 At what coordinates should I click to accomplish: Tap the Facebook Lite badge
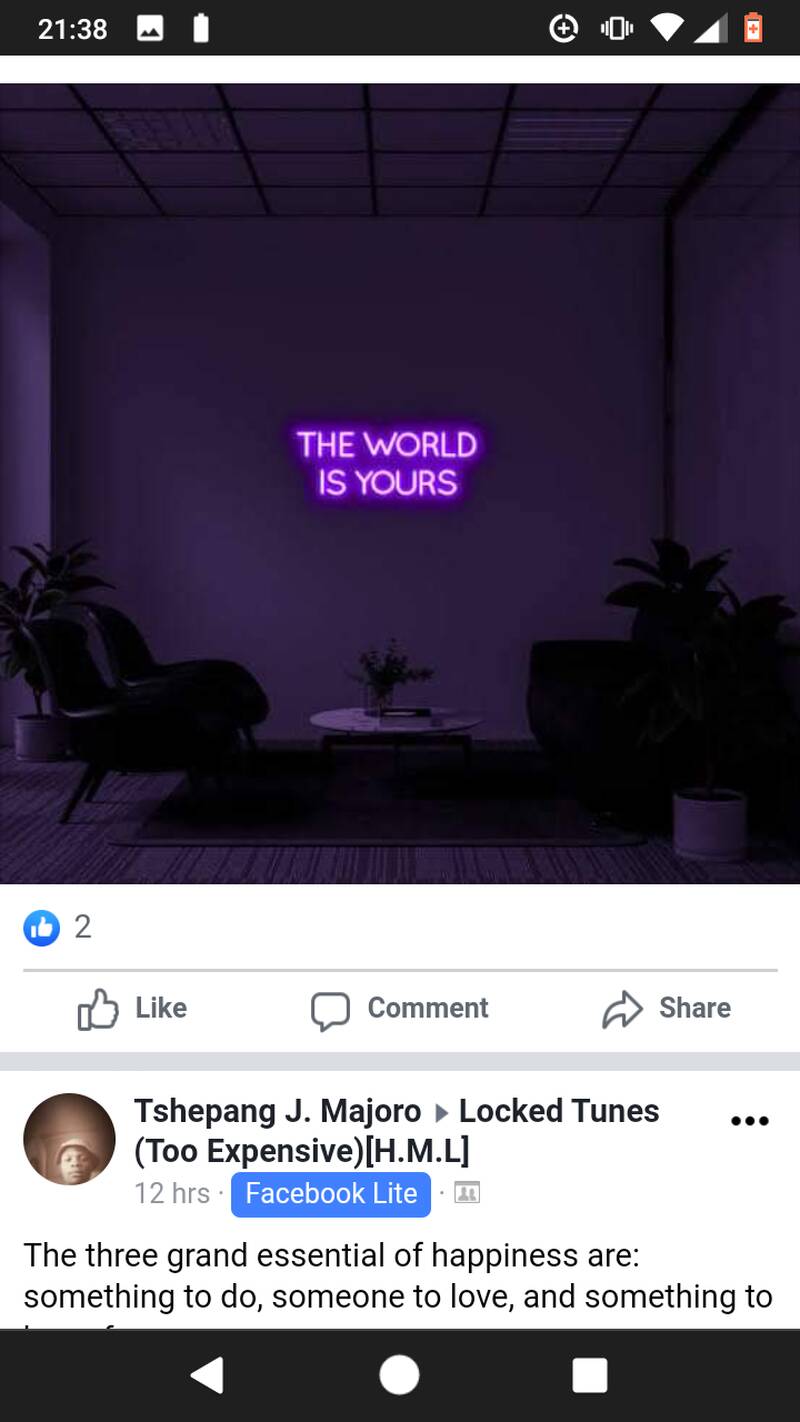tap(331, 1194)
